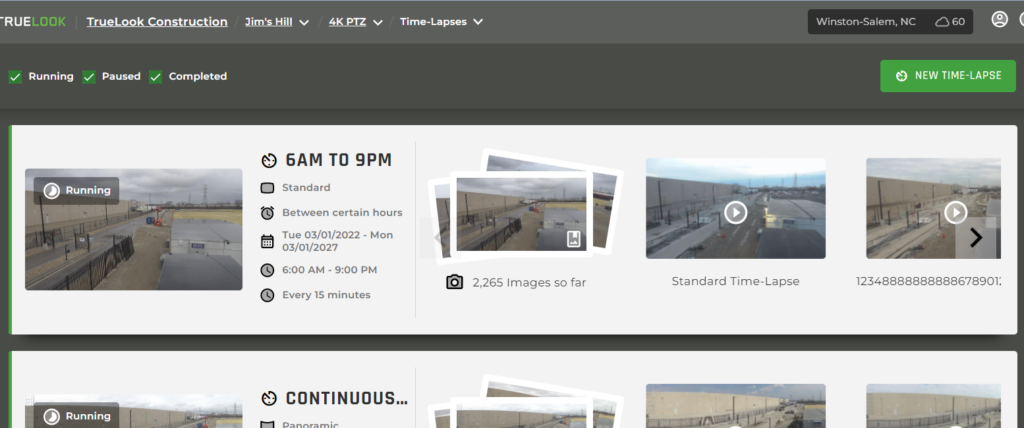Open first video thumbnail in the Continuous row
This screenshot has height=428, width=1024.
tap(735, 406)
